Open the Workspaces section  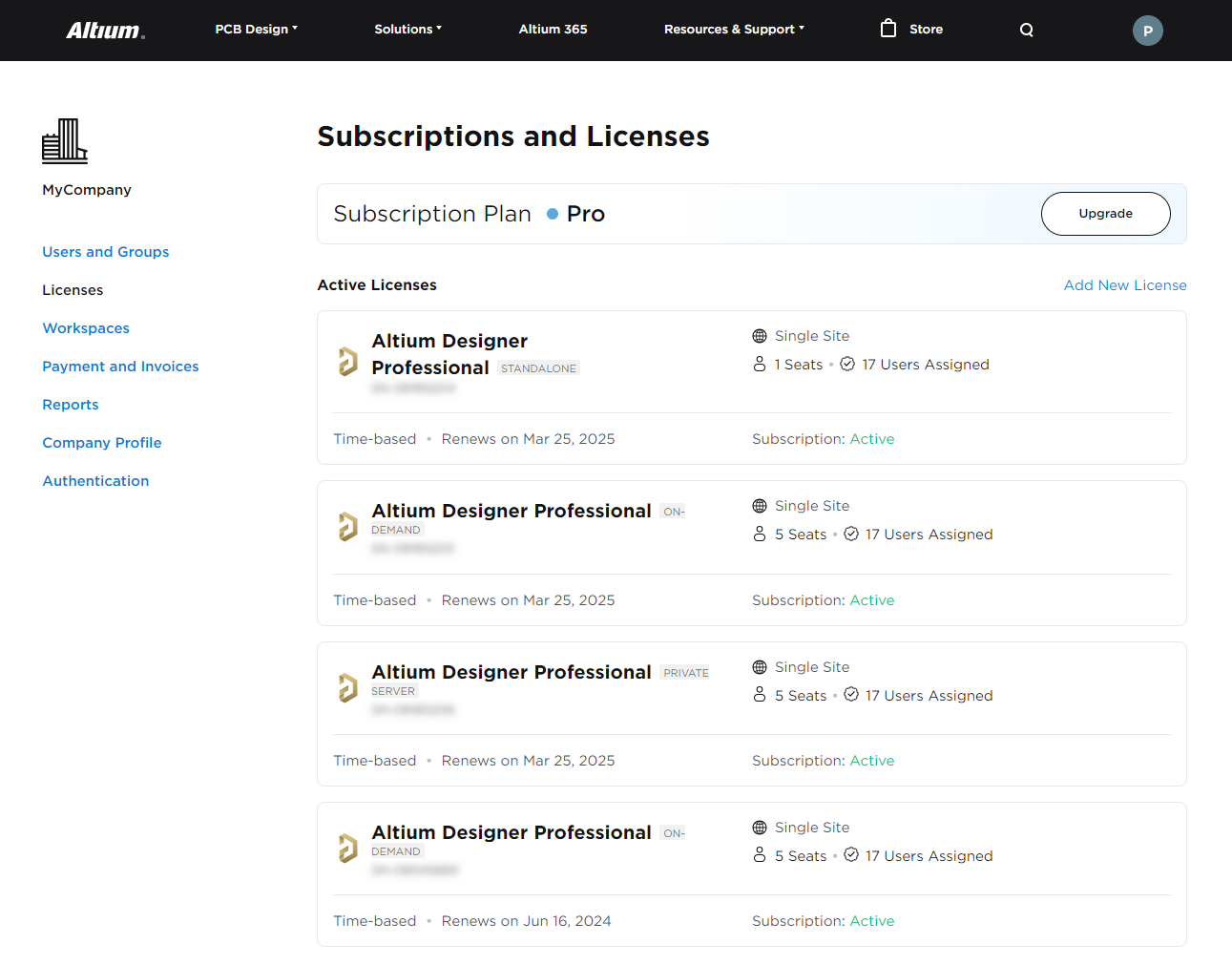click(x=86, y=328)
